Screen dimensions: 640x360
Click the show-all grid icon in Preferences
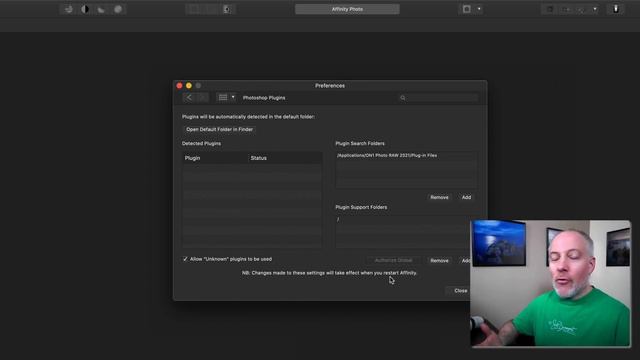[223, 98]
